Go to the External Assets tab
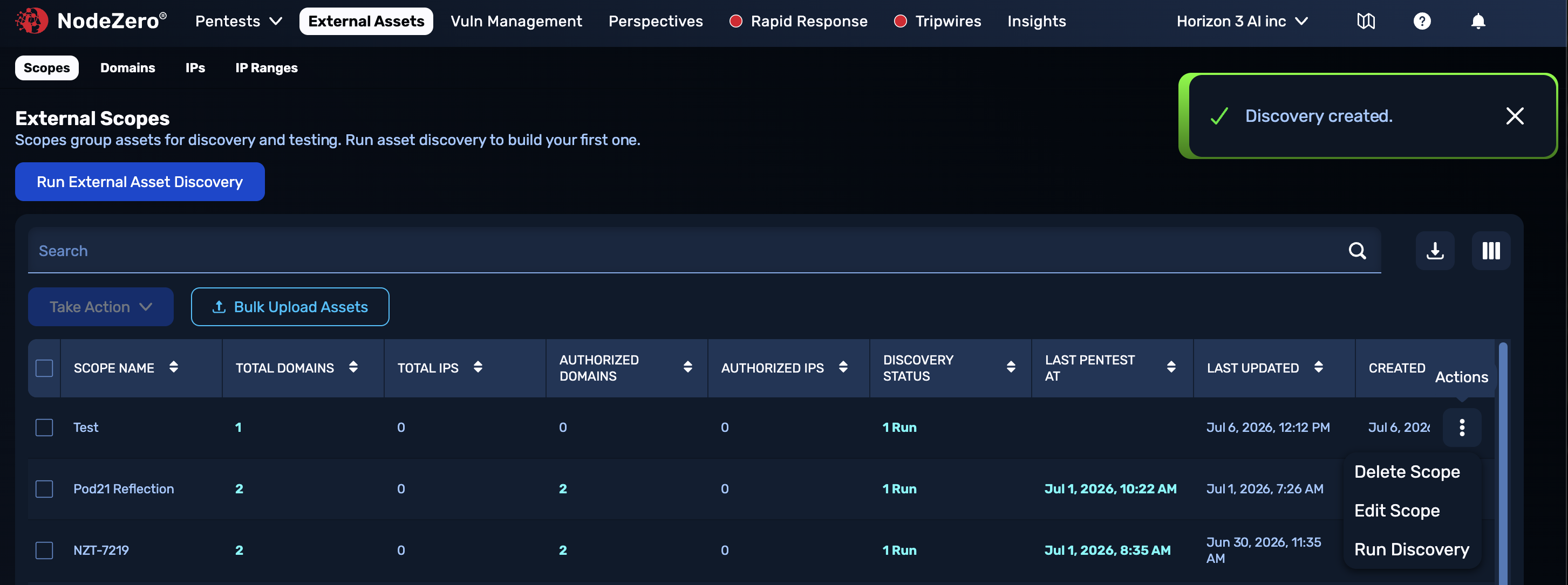The height and width of the screenshot is (585, 1568). pos(366,21)
